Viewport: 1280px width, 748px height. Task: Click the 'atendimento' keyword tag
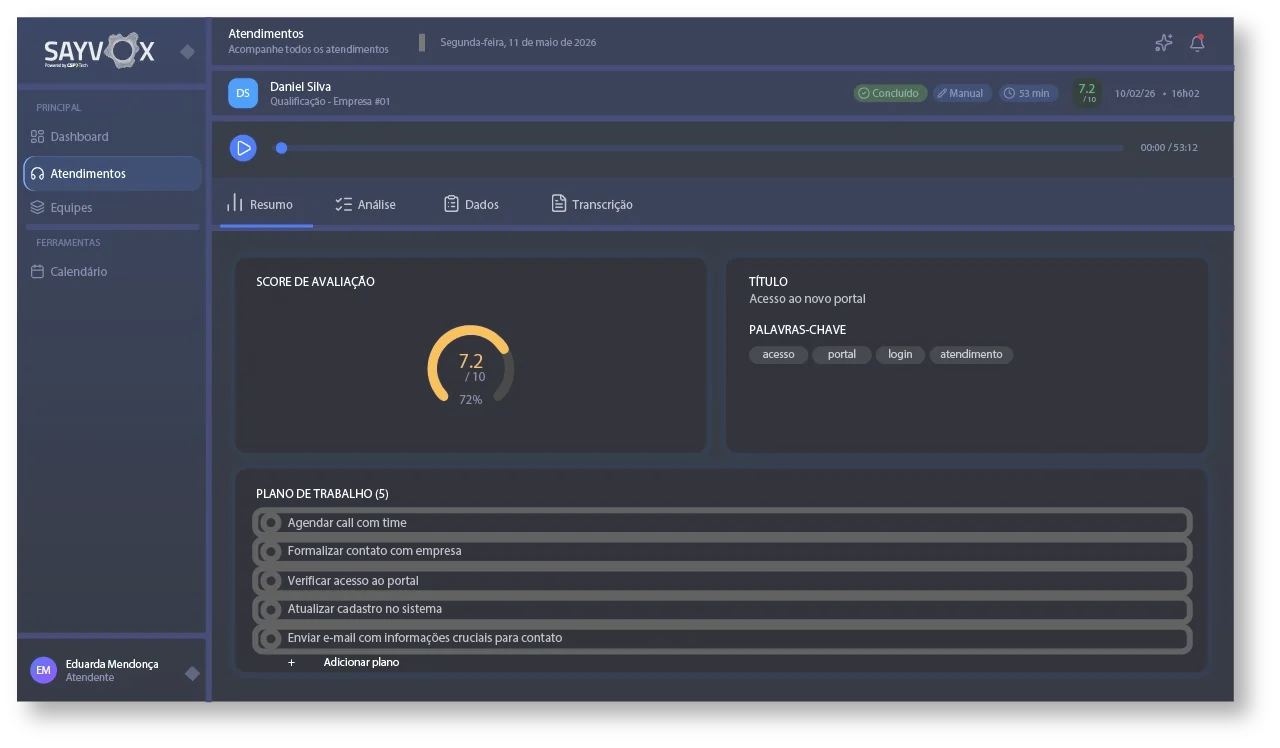971,354
